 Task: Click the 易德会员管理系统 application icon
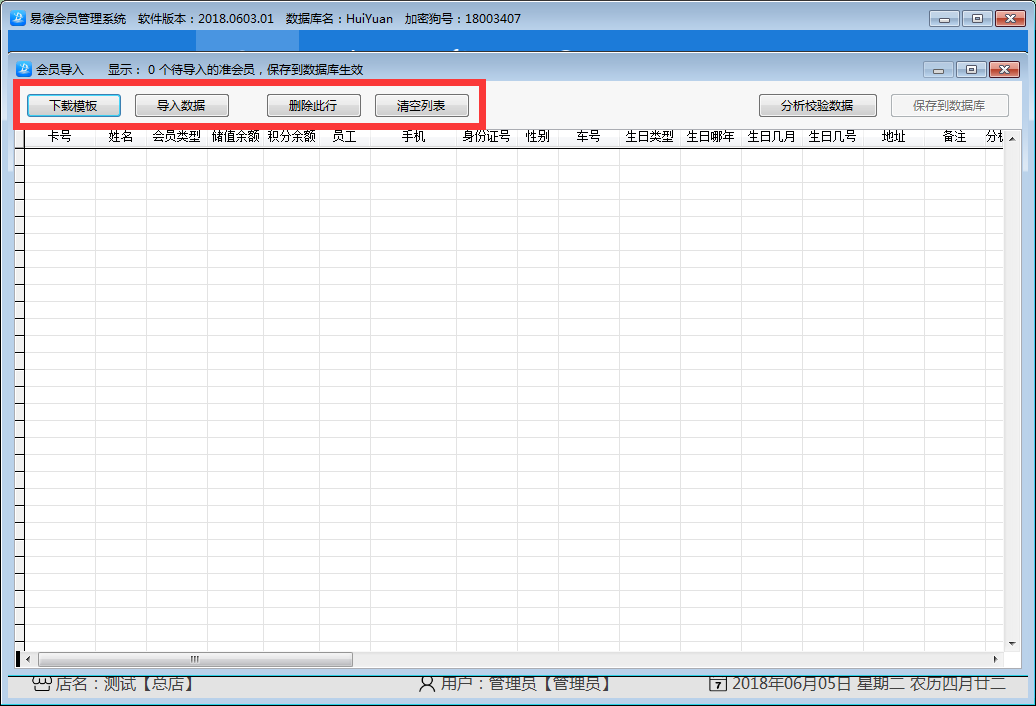[18, 18]
